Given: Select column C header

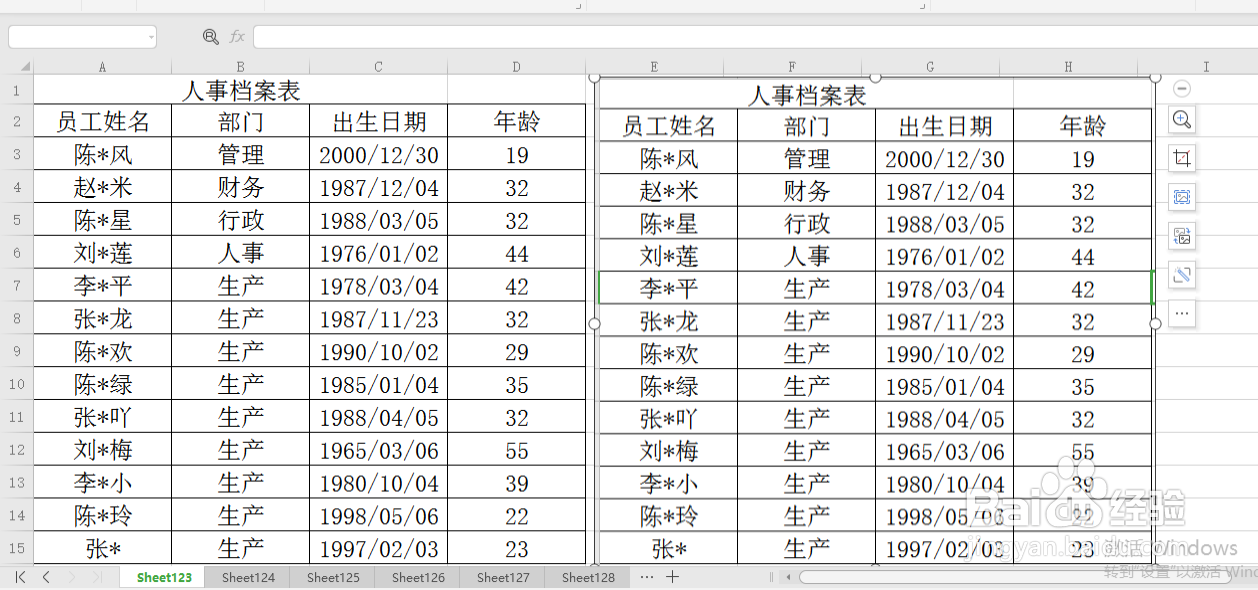Looking at the screenshot, I should [x=379, y=67].
